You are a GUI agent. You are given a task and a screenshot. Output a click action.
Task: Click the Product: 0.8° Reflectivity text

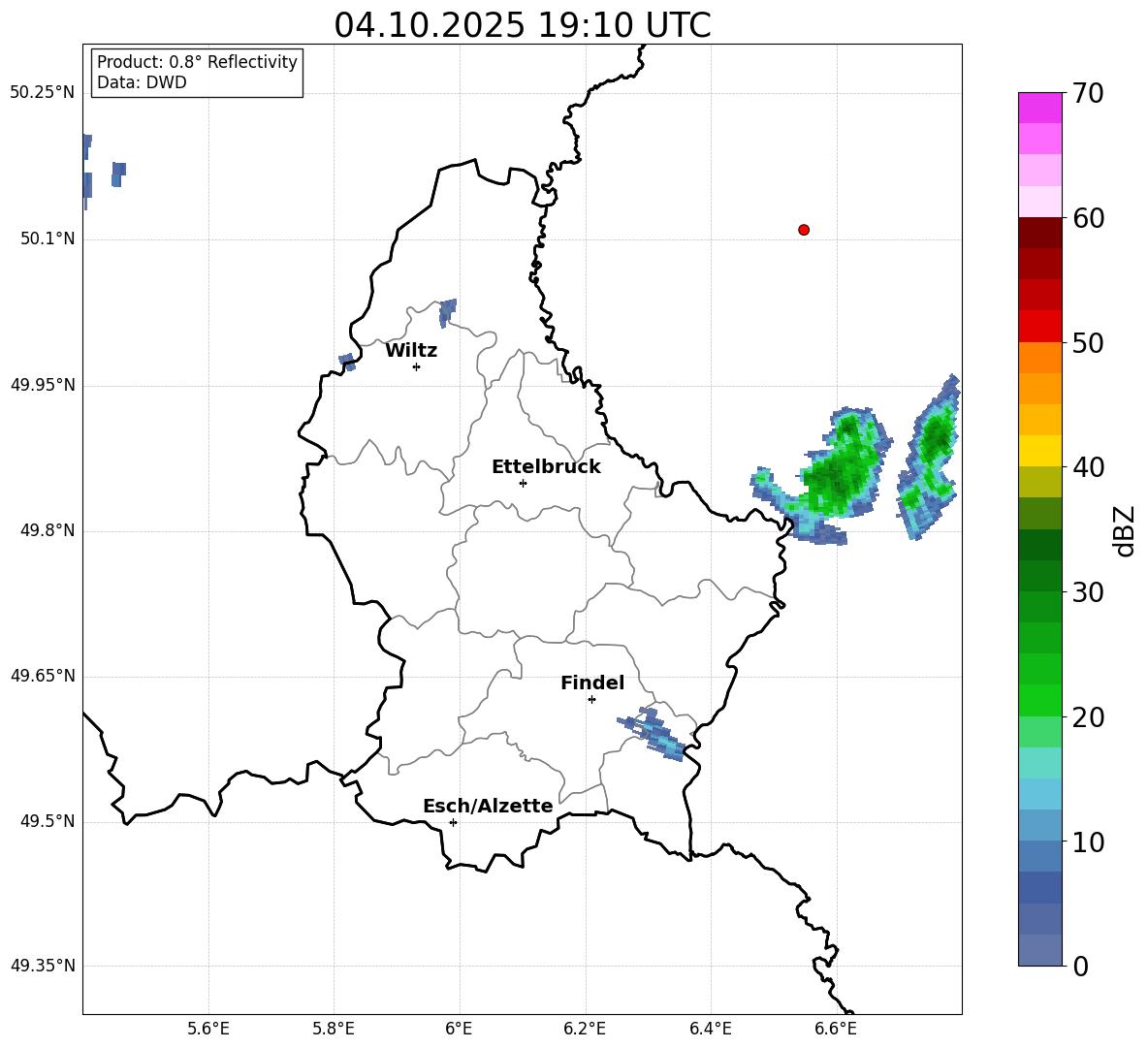(x=197, y=62)
